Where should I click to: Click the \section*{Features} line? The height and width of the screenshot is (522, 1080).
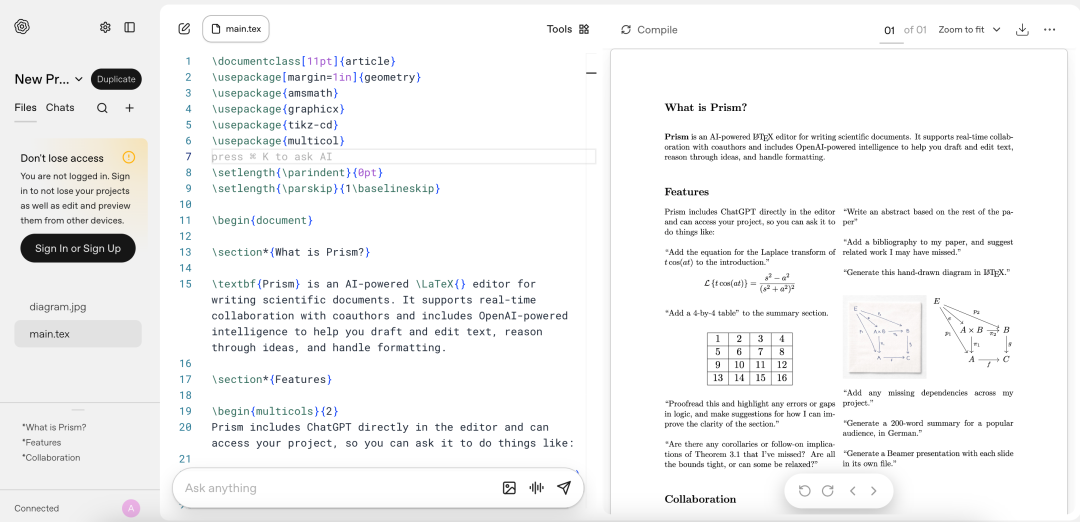272,379
